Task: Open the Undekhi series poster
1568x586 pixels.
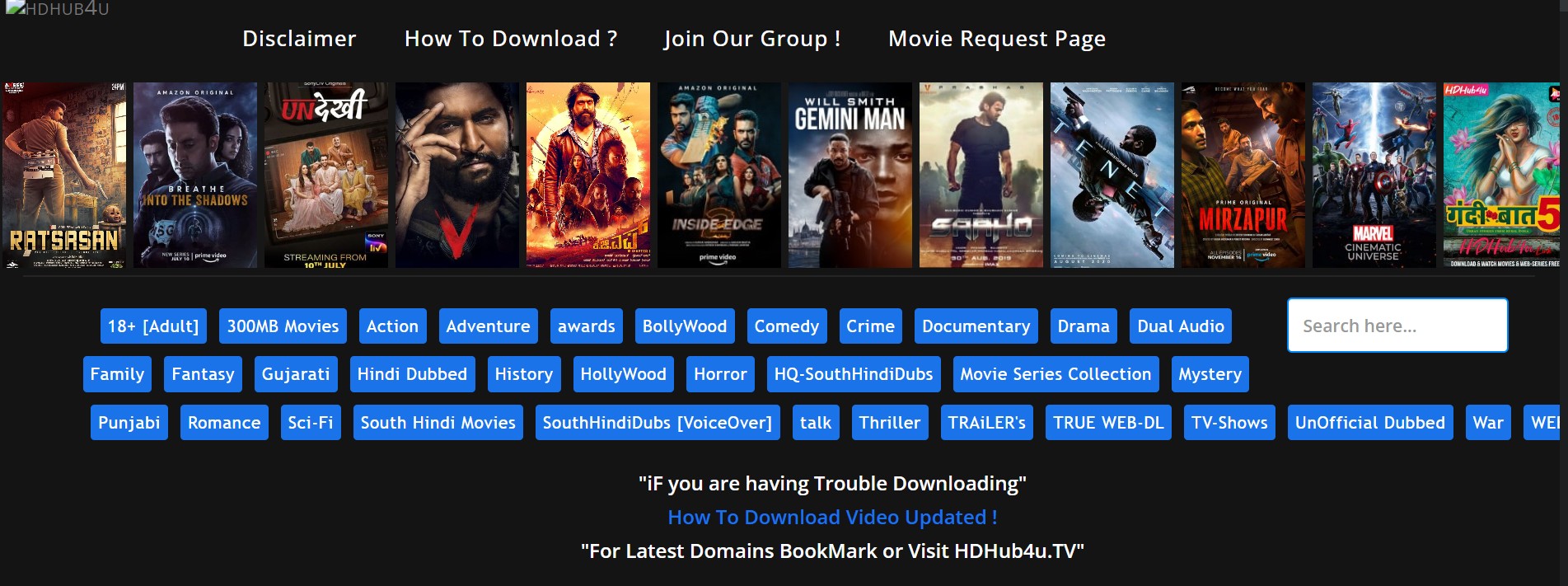Action: pos(326,175)
